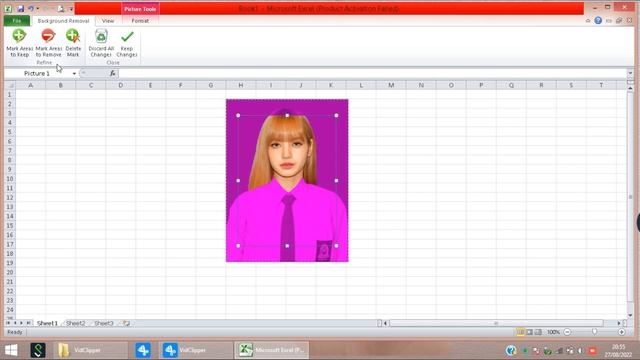Select Mark Areas to Keep tool
Screen dimensions: 640x360
[x=19, y=43]
